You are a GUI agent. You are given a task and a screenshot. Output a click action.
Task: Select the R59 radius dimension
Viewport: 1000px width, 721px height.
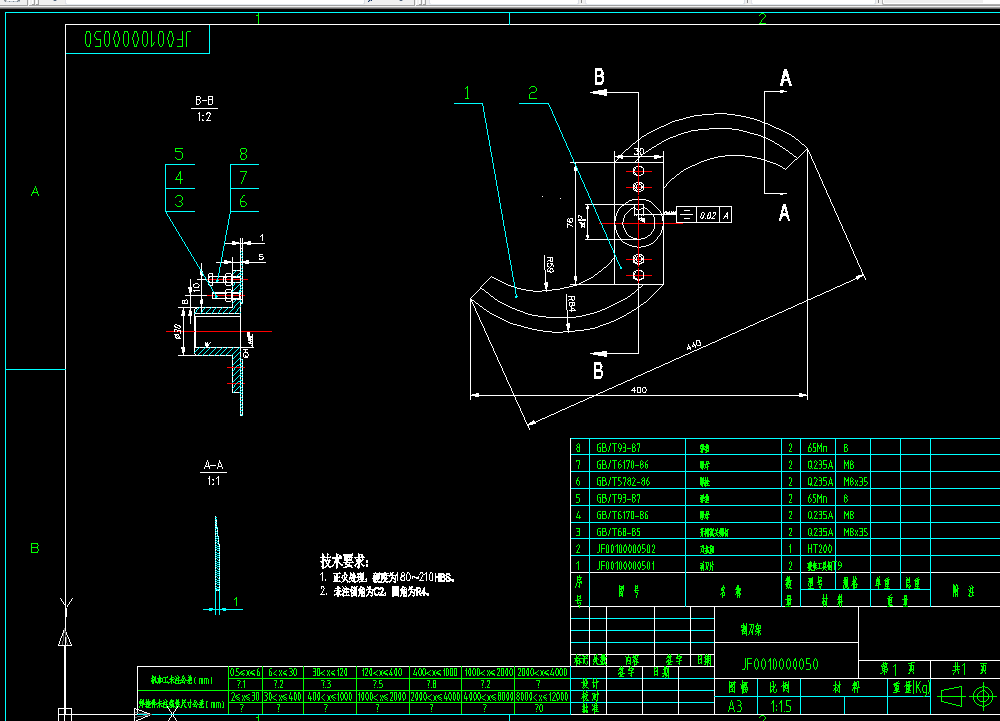click(550, 265)
